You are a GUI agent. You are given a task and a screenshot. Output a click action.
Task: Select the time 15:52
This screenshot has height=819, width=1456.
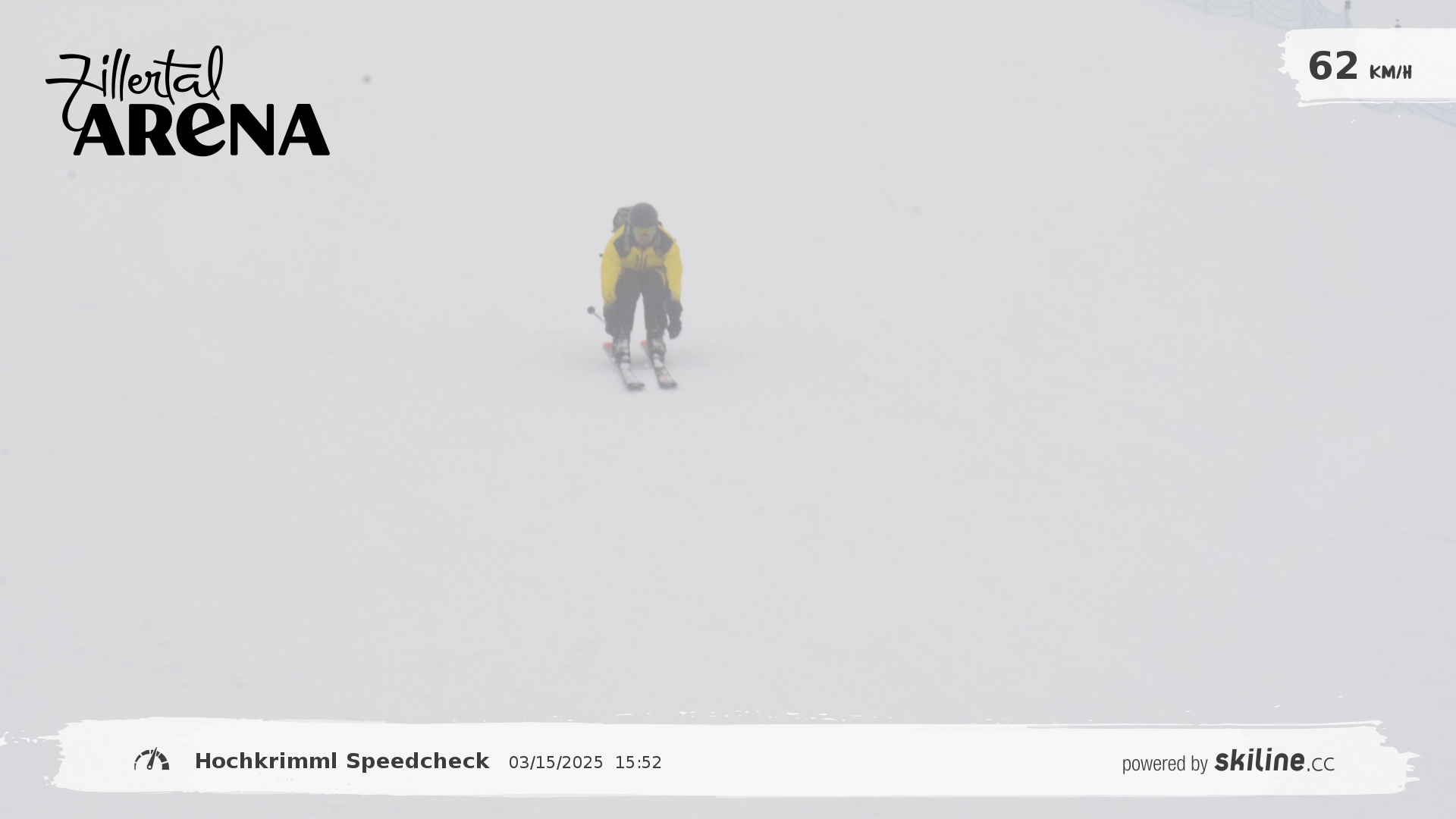[x=639, y=763]
